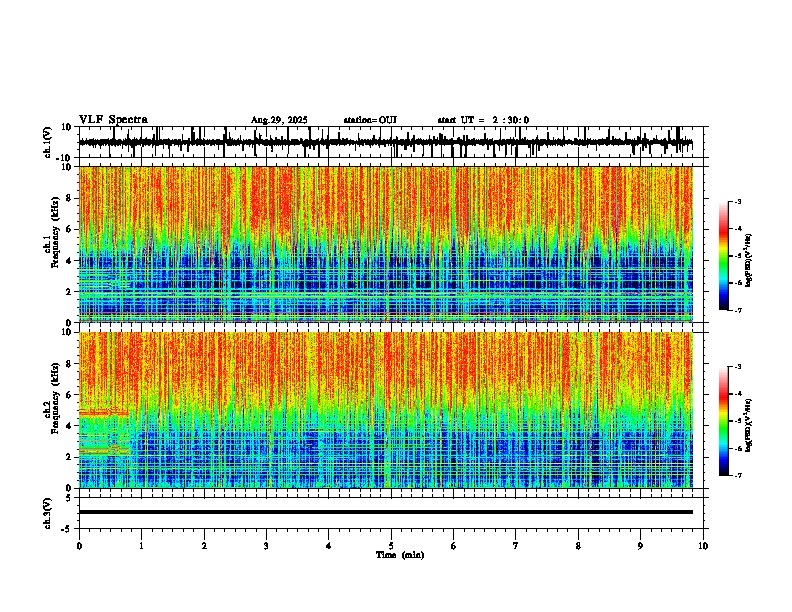792x612 pixels.
Task: Click the "VLF Spectra" title text
Action: click(113, 120)
